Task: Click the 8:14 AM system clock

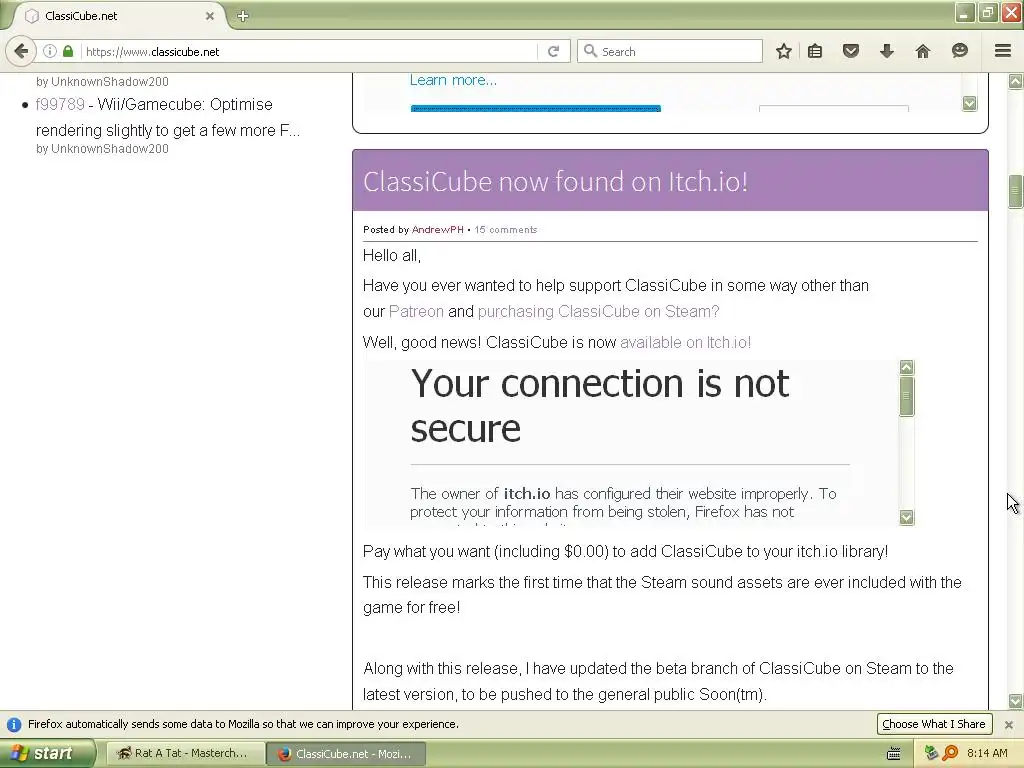Action: pyautogui.click(x=987, y=754)
